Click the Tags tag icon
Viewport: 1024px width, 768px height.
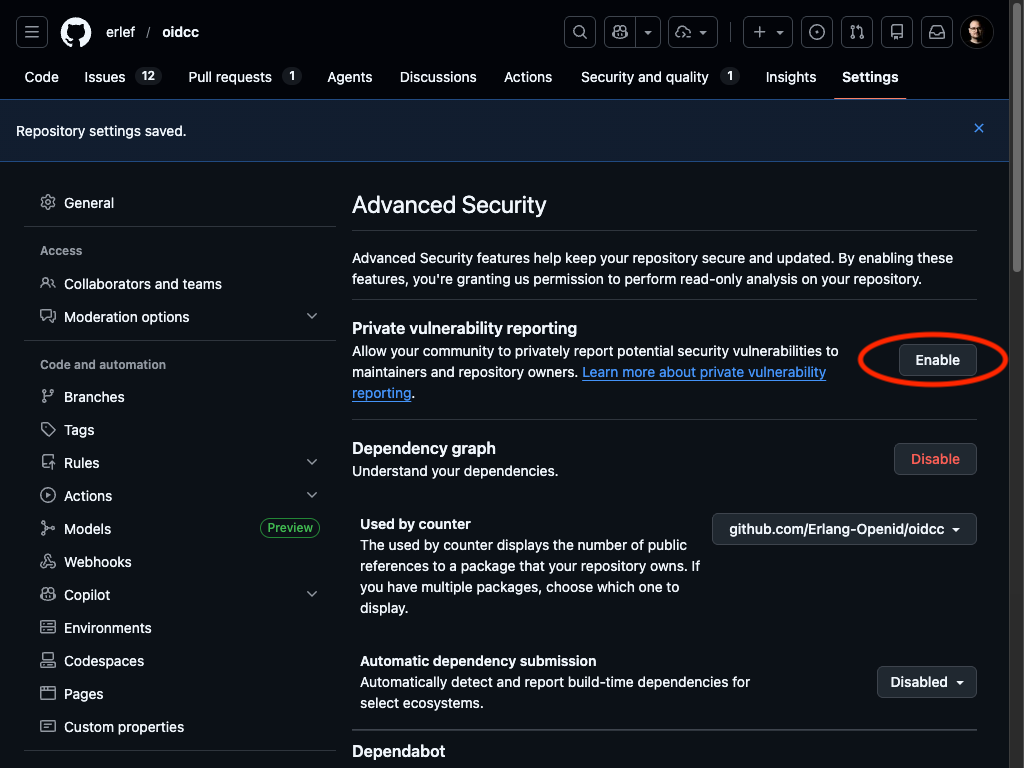[48, 430]
